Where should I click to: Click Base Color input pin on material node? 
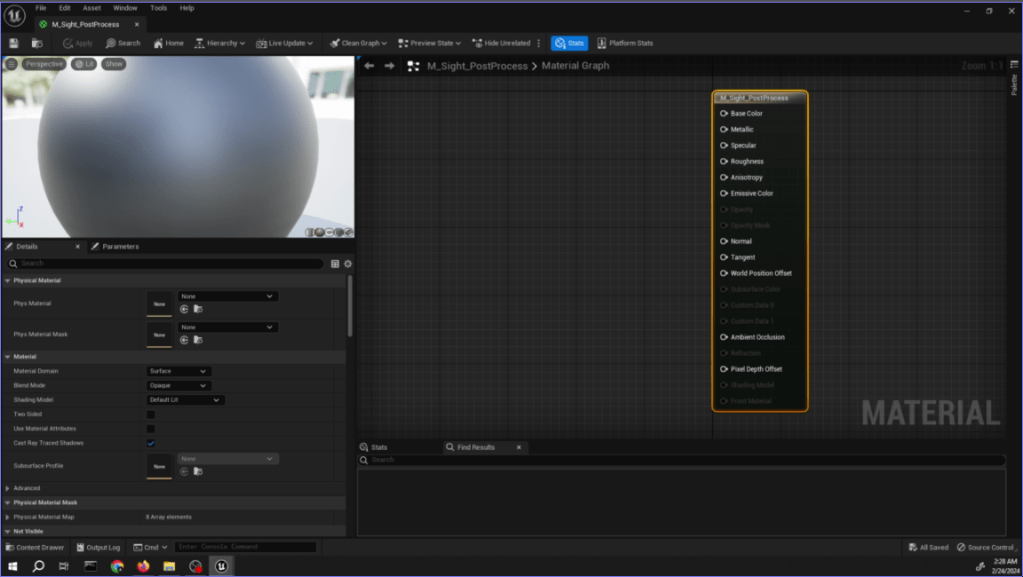coord(724,114)
